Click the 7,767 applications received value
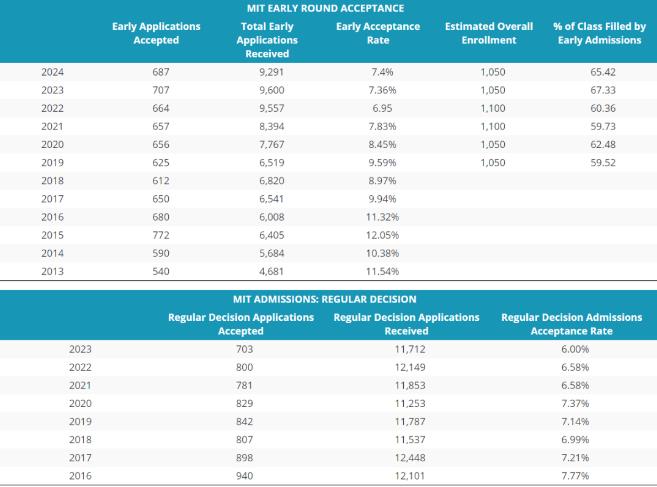This screenshot has width=657, height=487. pos(272,145)
